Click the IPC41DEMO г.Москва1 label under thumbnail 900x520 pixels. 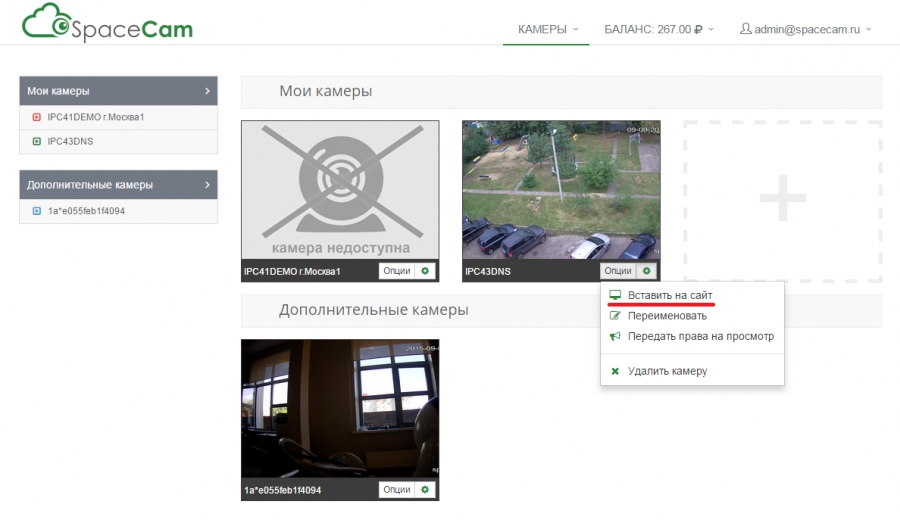(x=292, y=271)
